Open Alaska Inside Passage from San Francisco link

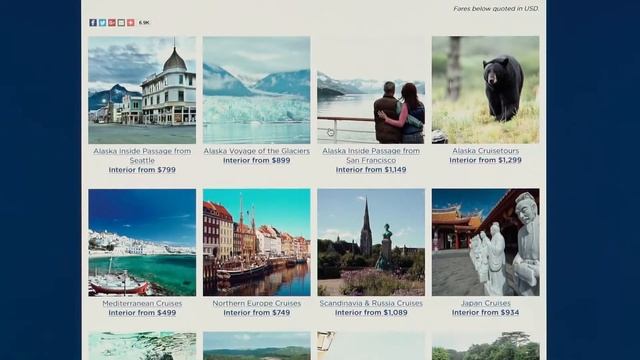click(371, 156)
